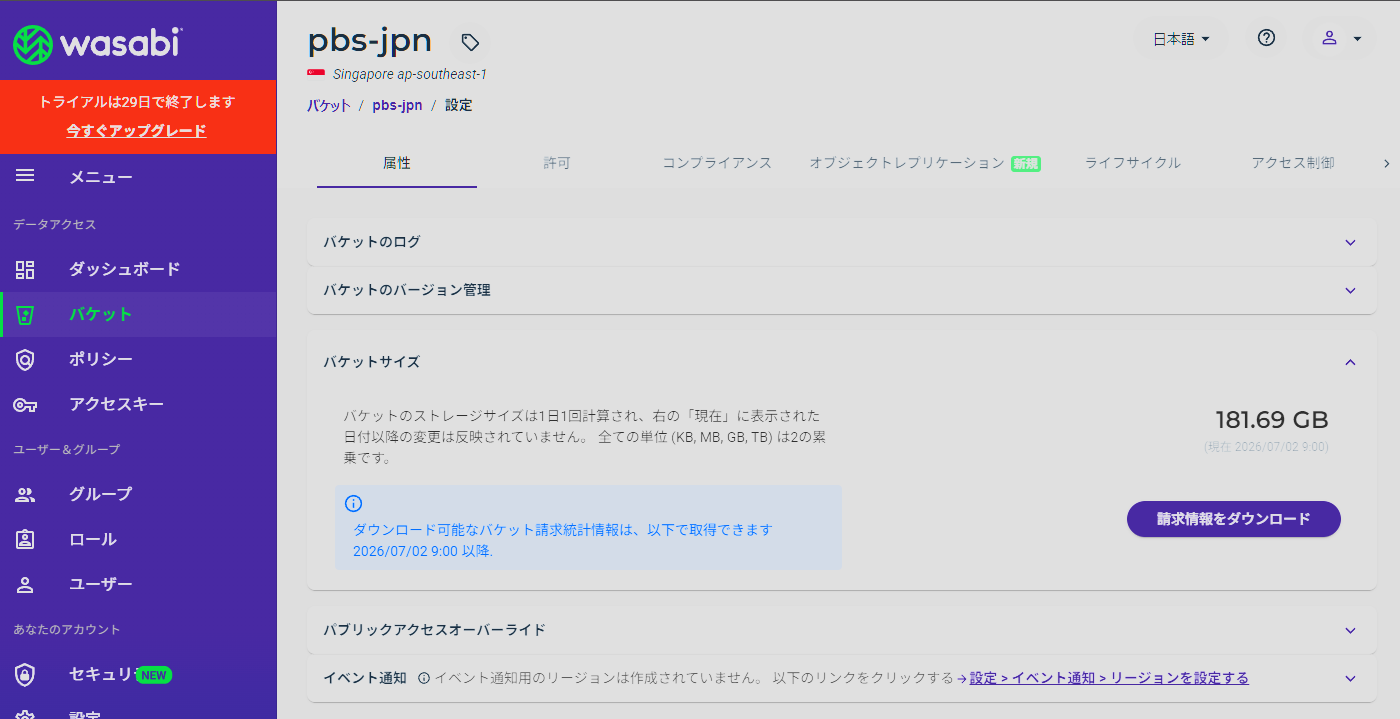The height and width of the screenshot is (719, 1400).
Task: Click the 設定 breadcrumb text
Action: click(459, 105)
